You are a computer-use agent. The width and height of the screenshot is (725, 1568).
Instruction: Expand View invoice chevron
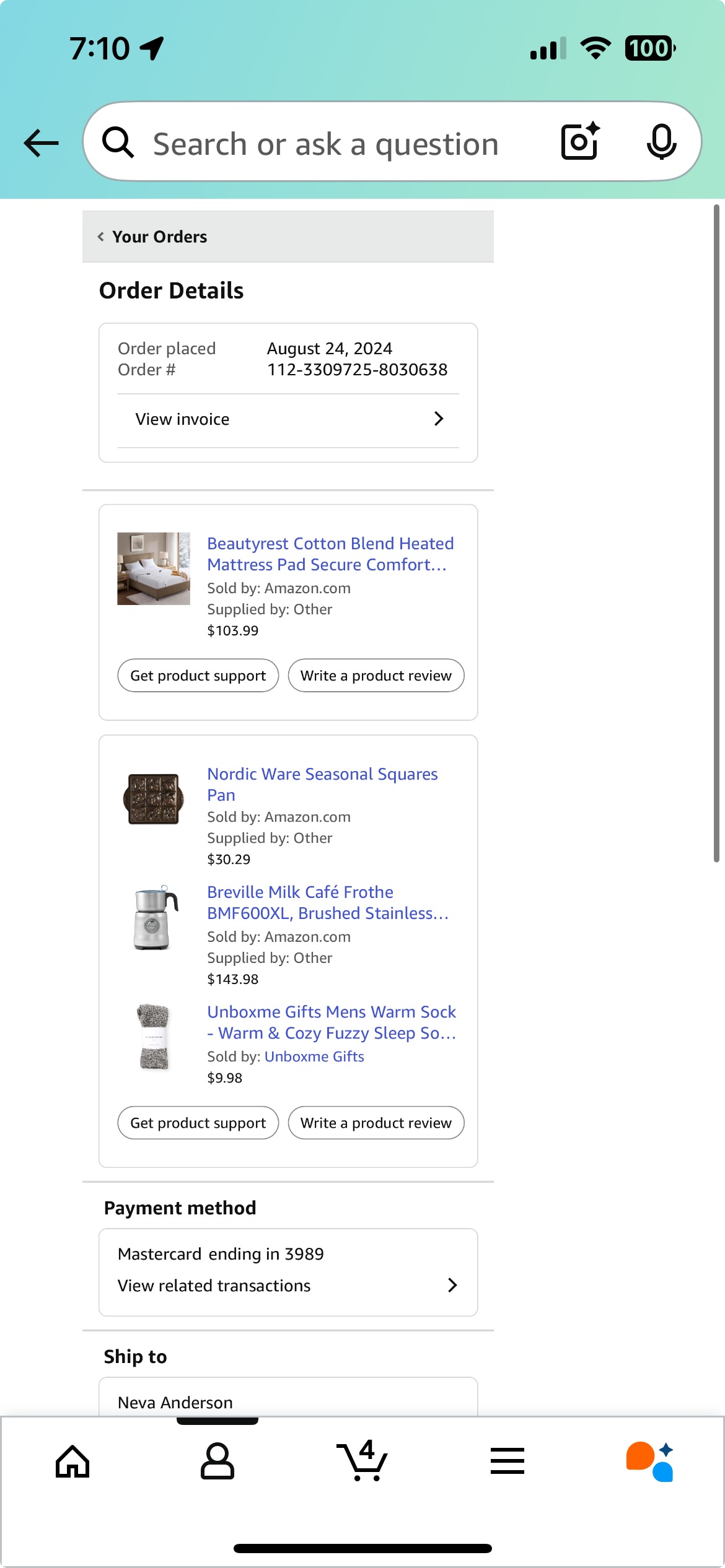pyautogui.click(x=439, y=419)
